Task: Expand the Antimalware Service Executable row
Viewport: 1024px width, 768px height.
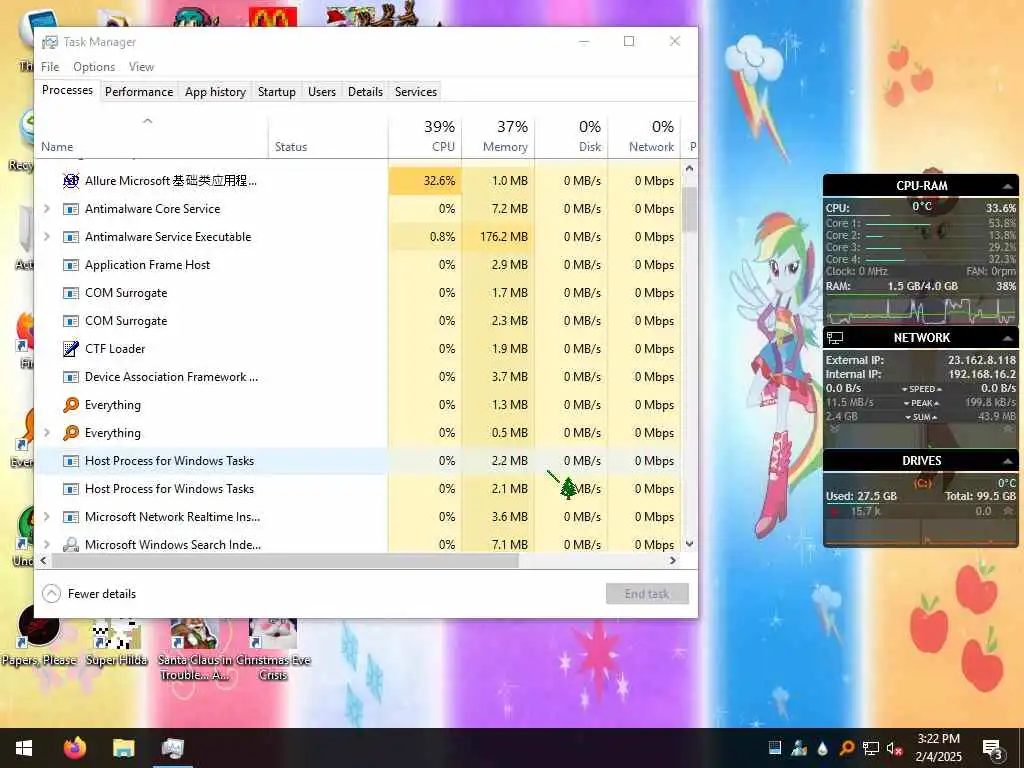Action: click(x=46, y=237)
